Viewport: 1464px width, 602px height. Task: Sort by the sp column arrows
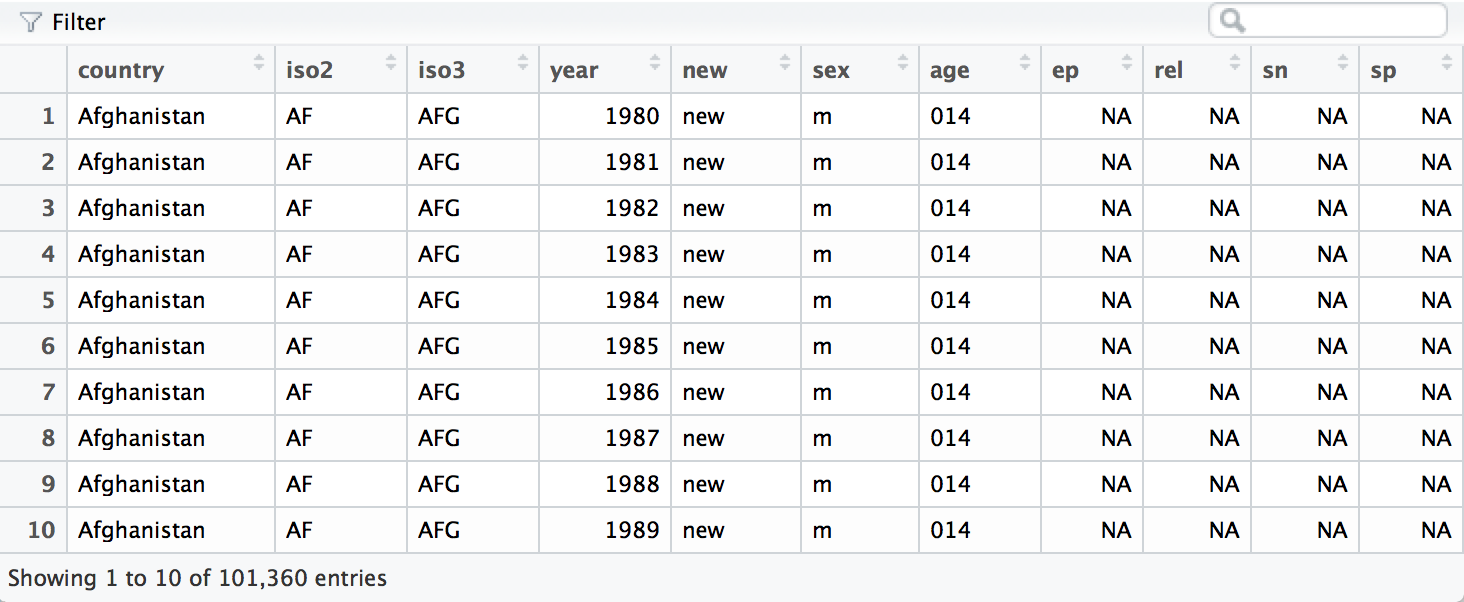tap(1447, 63)
